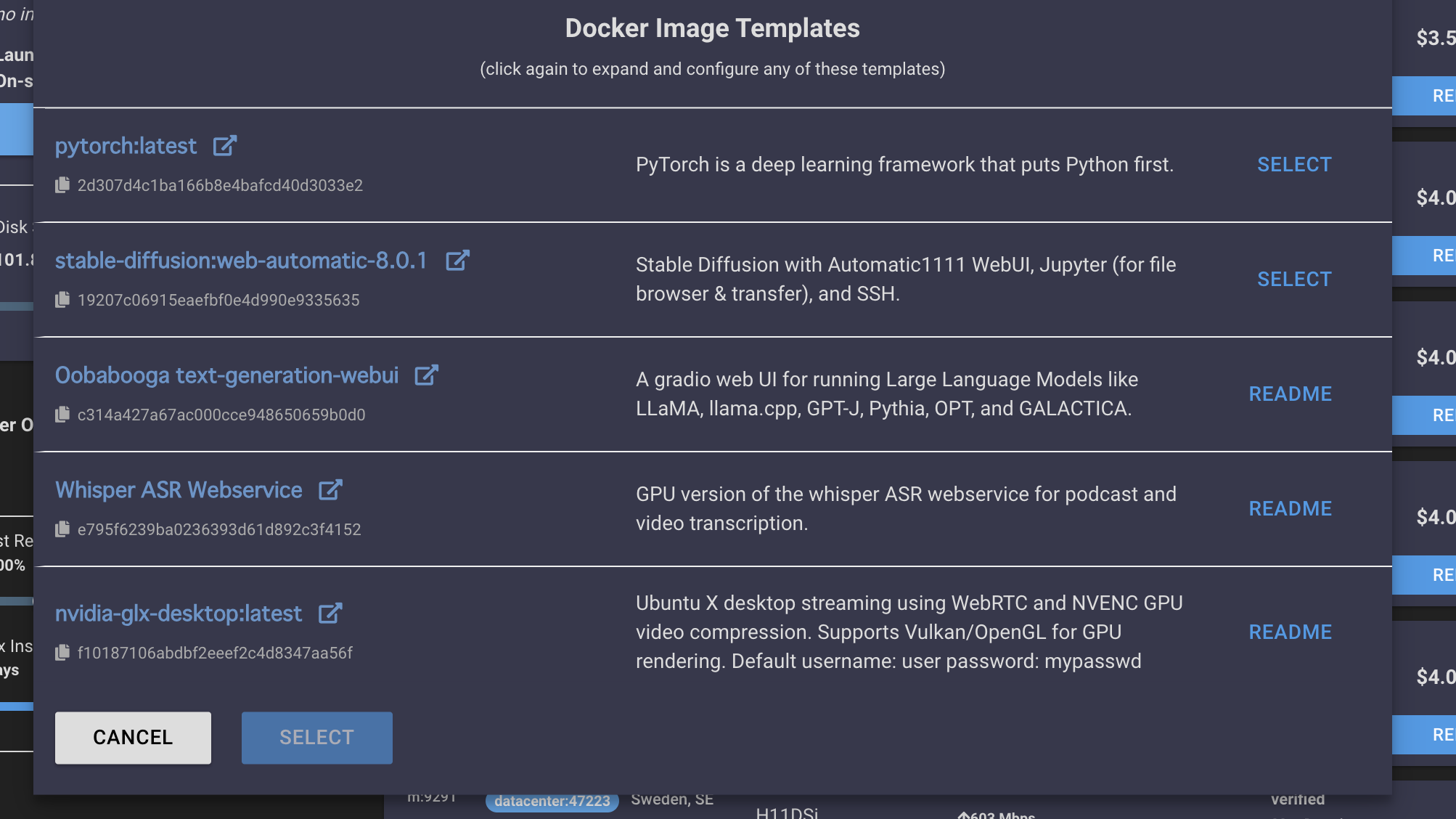This screenshot has height=819, width=1456.
Task: Confirm with the bottom SELECT button
Action: pyautogui.click(x=316, y=738)
